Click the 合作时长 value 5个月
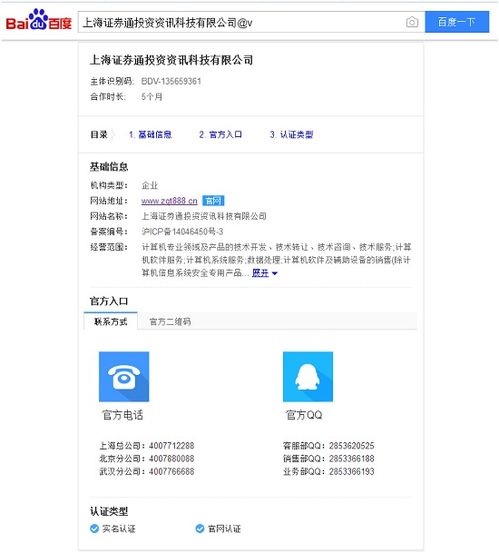This screenshot has height=553, width=499. tap(152, 97)
